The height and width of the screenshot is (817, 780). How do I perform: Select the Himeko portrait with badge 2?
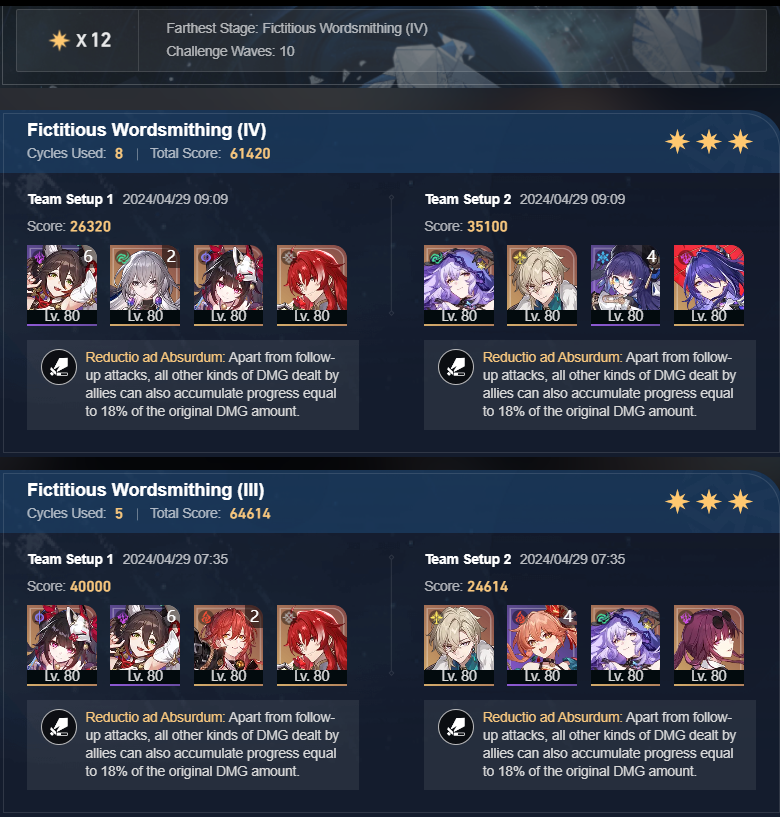tap(228, 645)
